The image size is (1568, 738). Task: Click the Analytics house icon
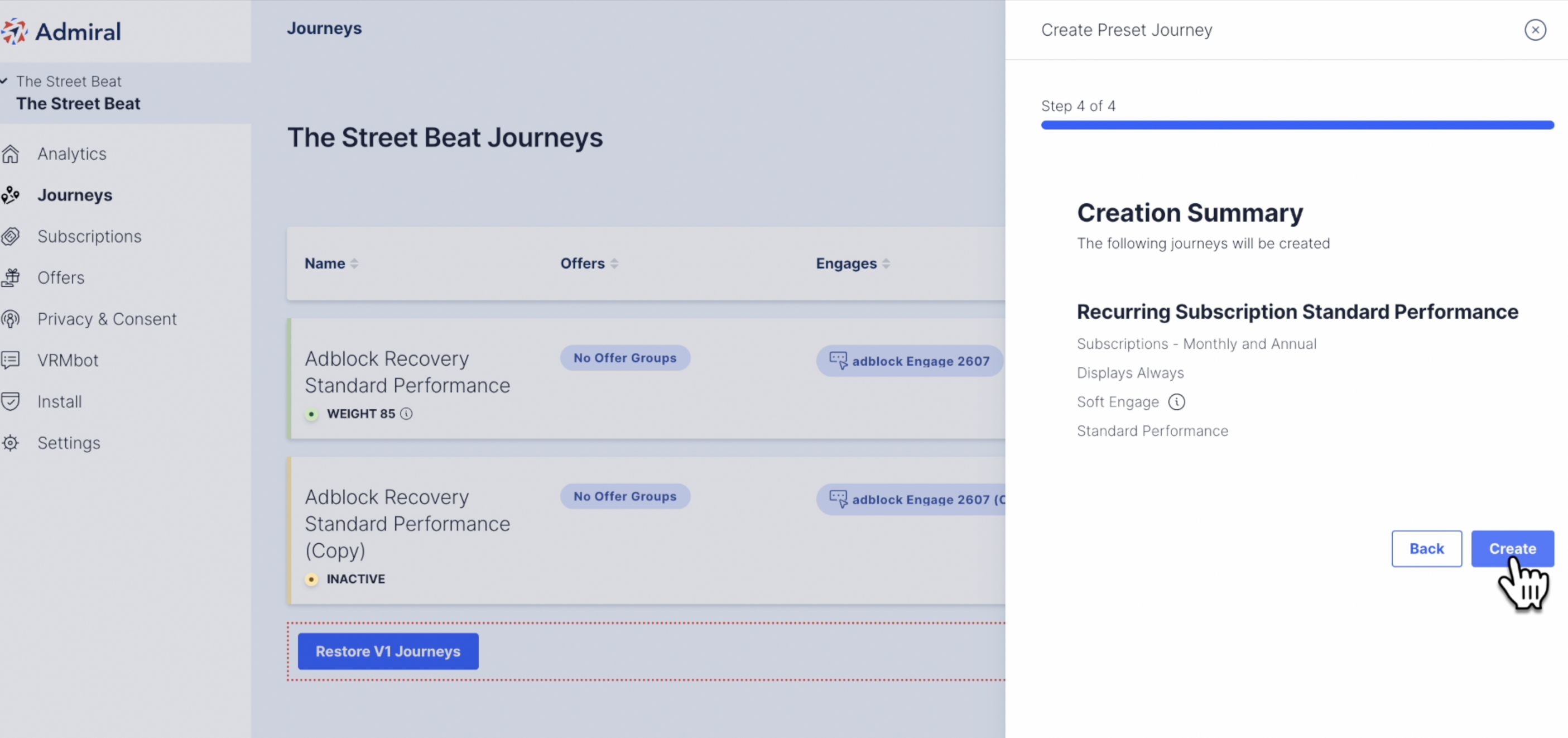point(11,154)
